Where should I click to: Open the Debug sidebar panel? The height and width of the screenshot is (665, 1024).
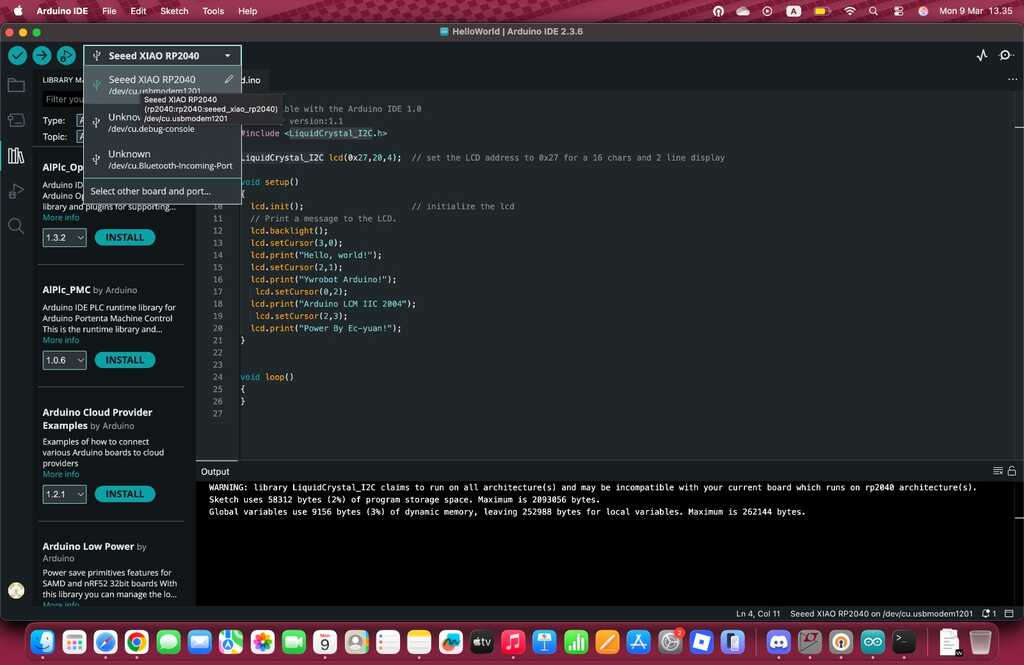click(x=16, y=191)
